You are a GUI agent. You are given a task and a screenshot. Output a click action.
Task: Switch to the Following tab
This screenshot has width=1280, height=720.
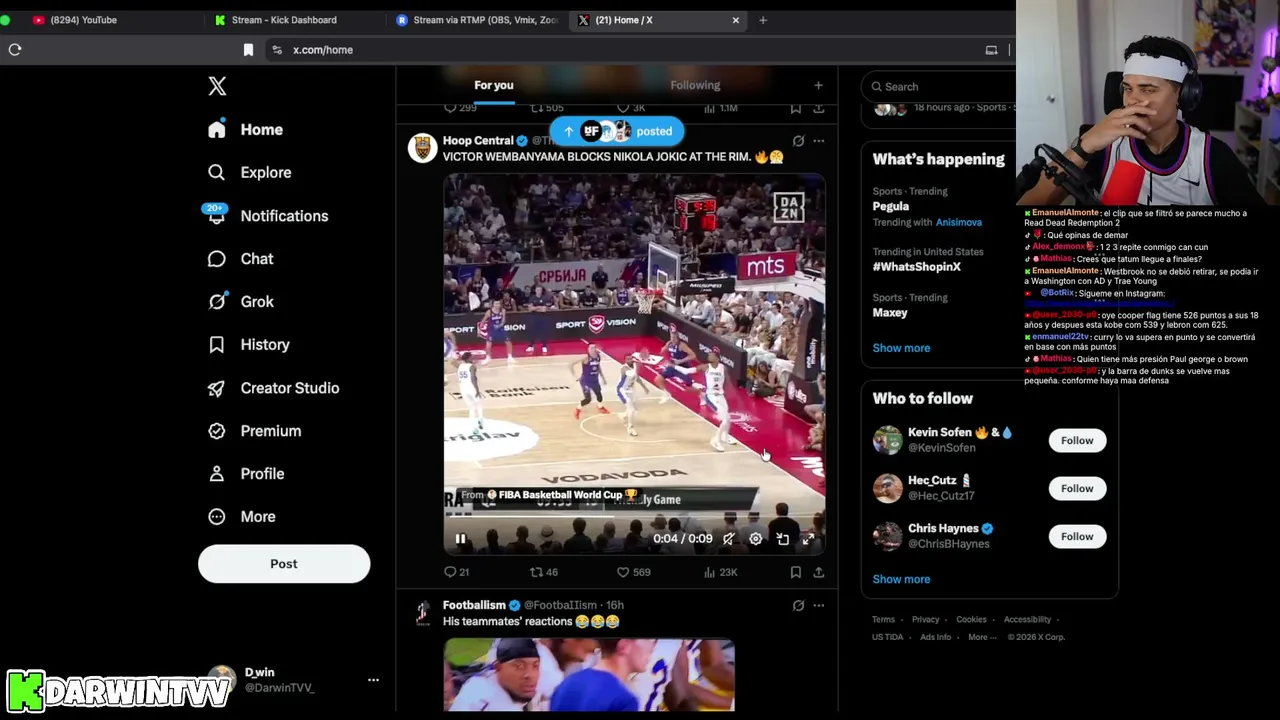coord(695,85)
